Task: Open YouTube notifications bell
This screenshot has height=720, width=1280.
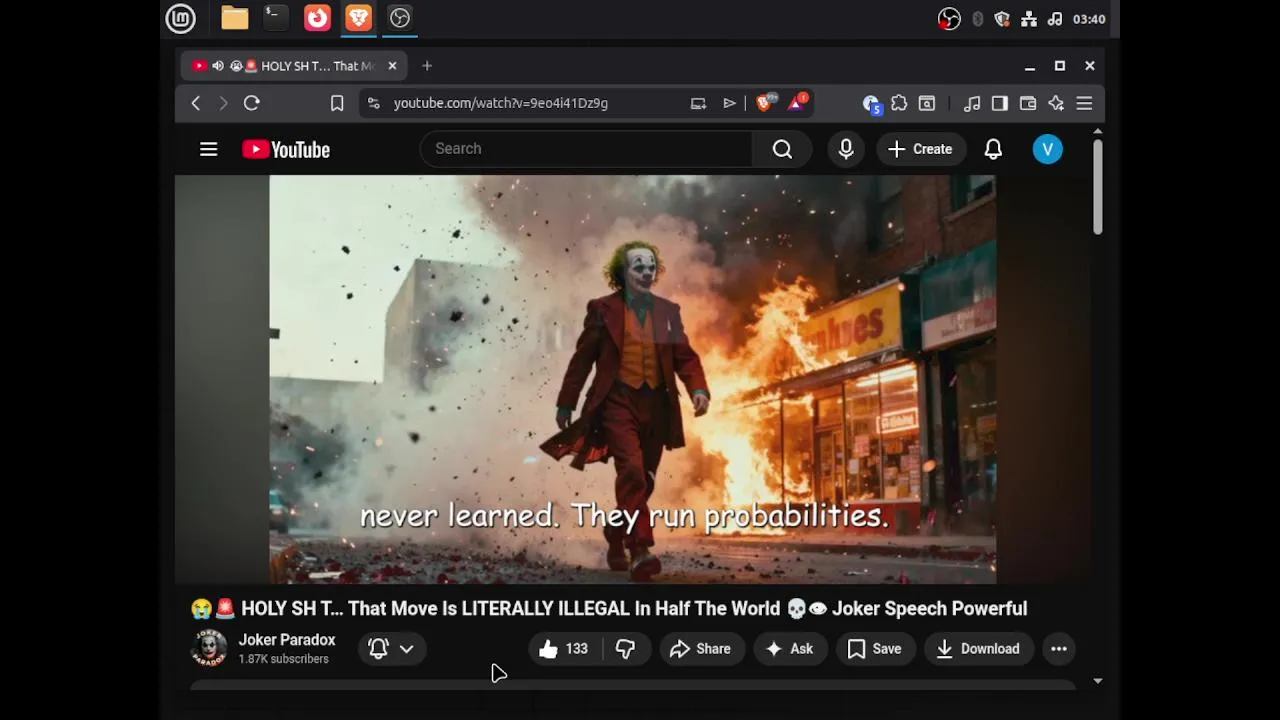Action: tap(993, 149)
